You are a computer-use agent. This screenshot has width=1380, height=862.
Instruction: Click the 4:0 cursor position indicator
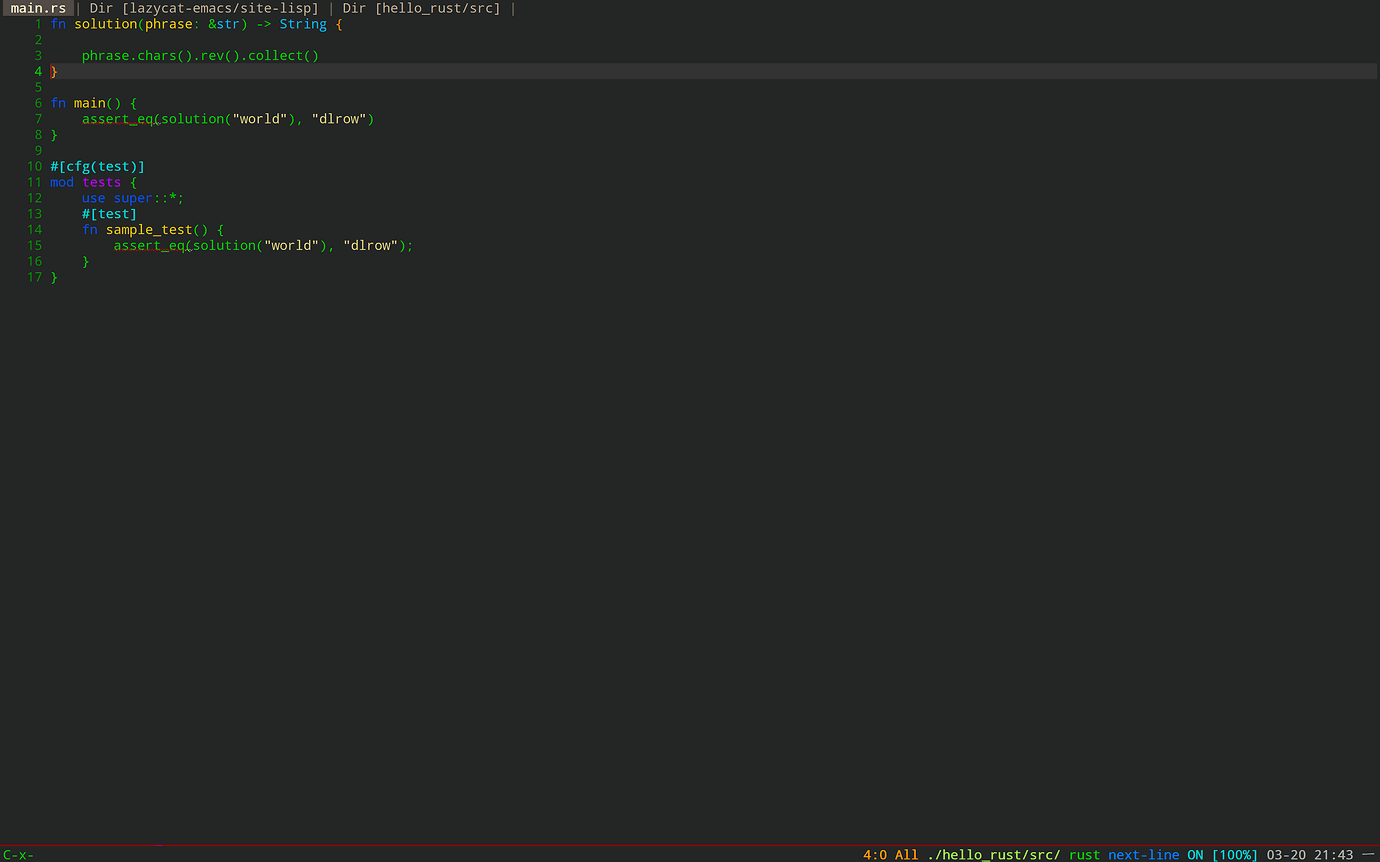tap(875, 855)
